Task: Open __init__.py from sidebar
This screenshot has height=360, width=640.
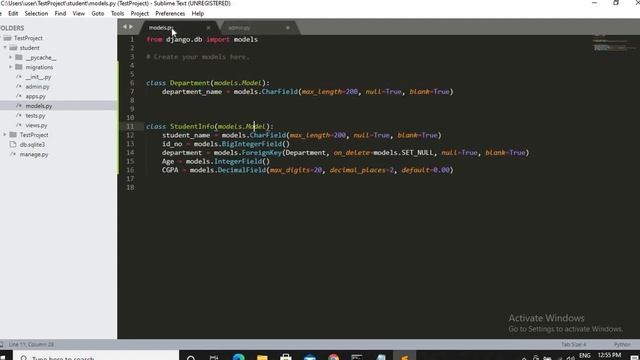Action: pos(38,77)
